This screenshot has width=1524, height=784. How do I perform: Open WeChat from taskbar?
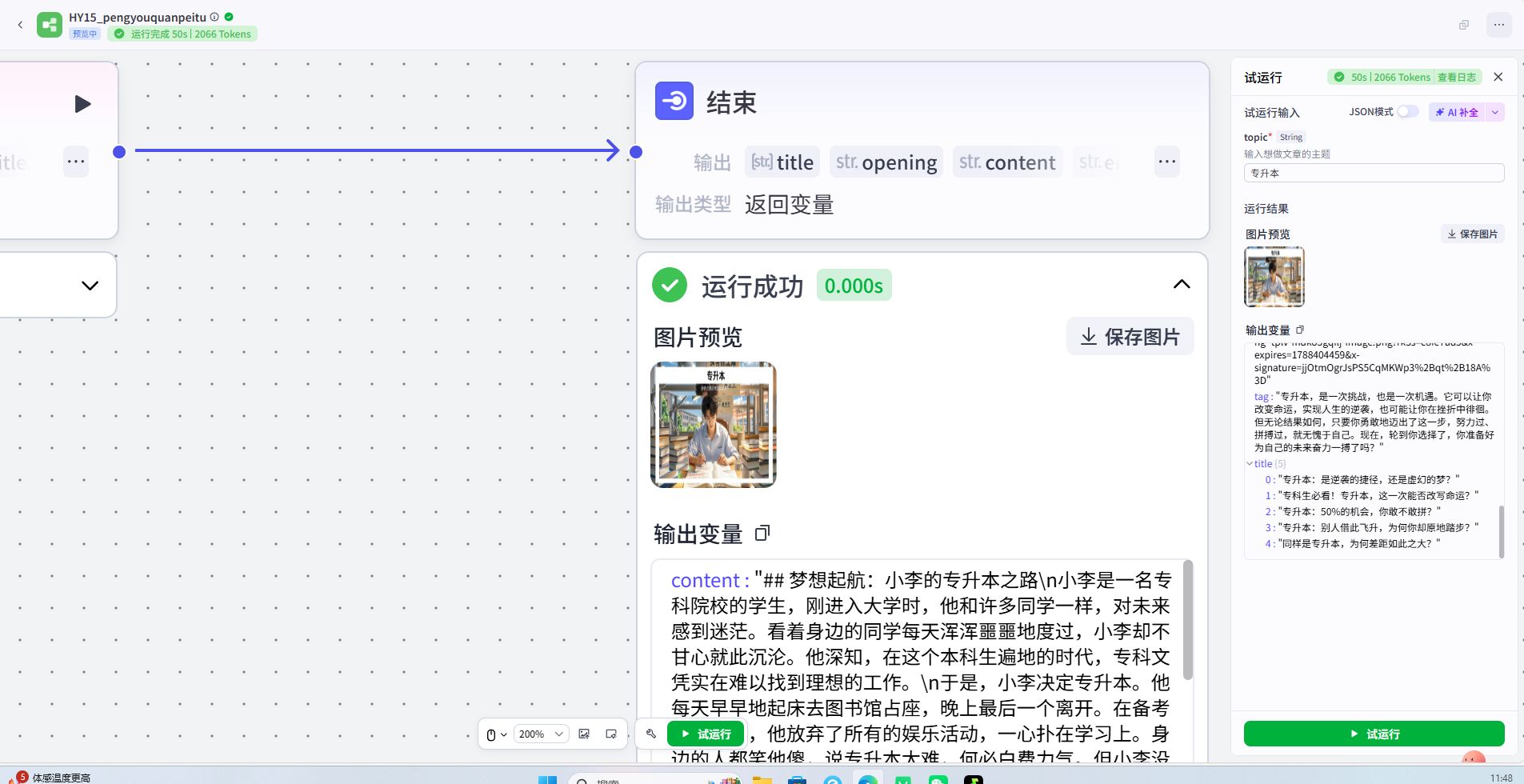pos(938,780)
